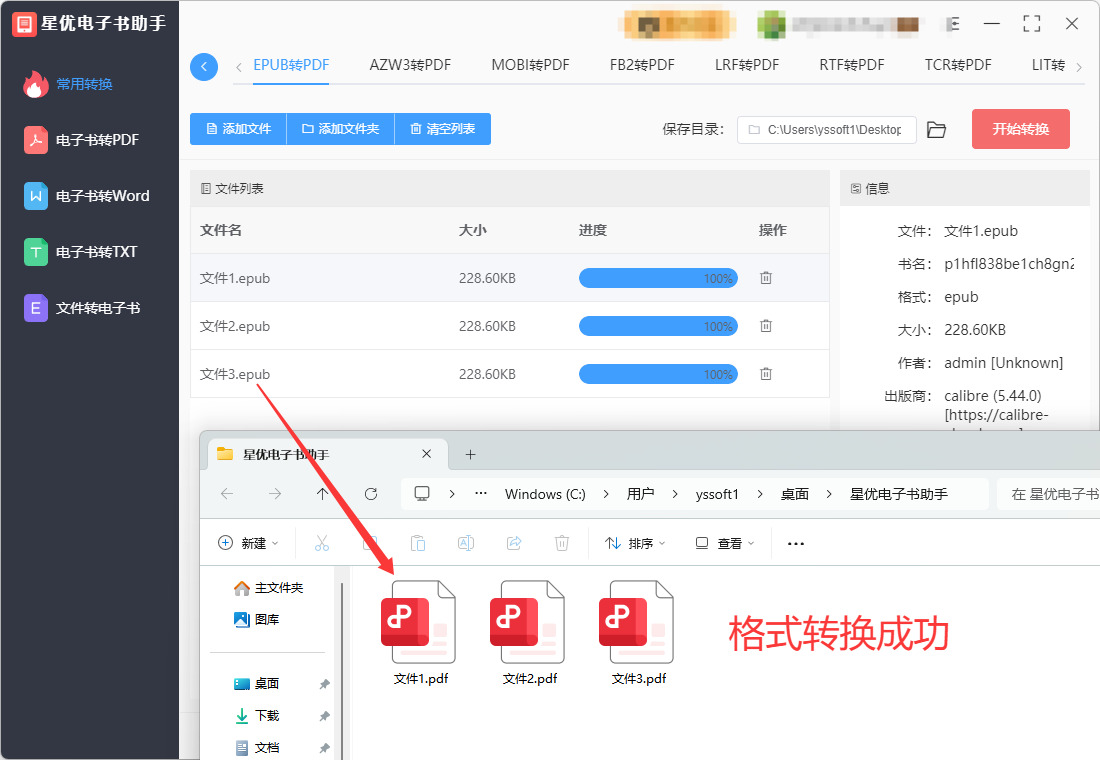Open the 查看 view dropdown
1100x760 pixels.
[725, 543]
